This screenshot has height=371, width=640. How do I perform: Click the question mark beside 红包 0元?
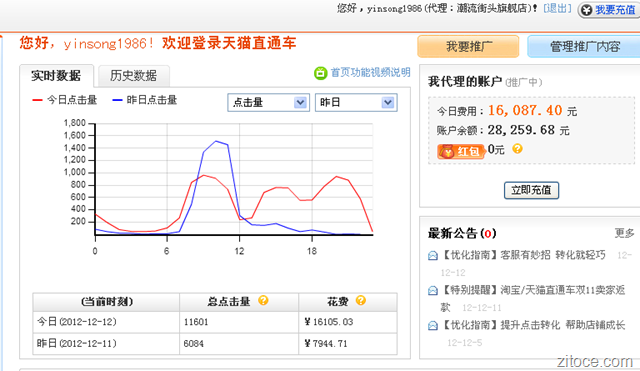coord(517,149)
